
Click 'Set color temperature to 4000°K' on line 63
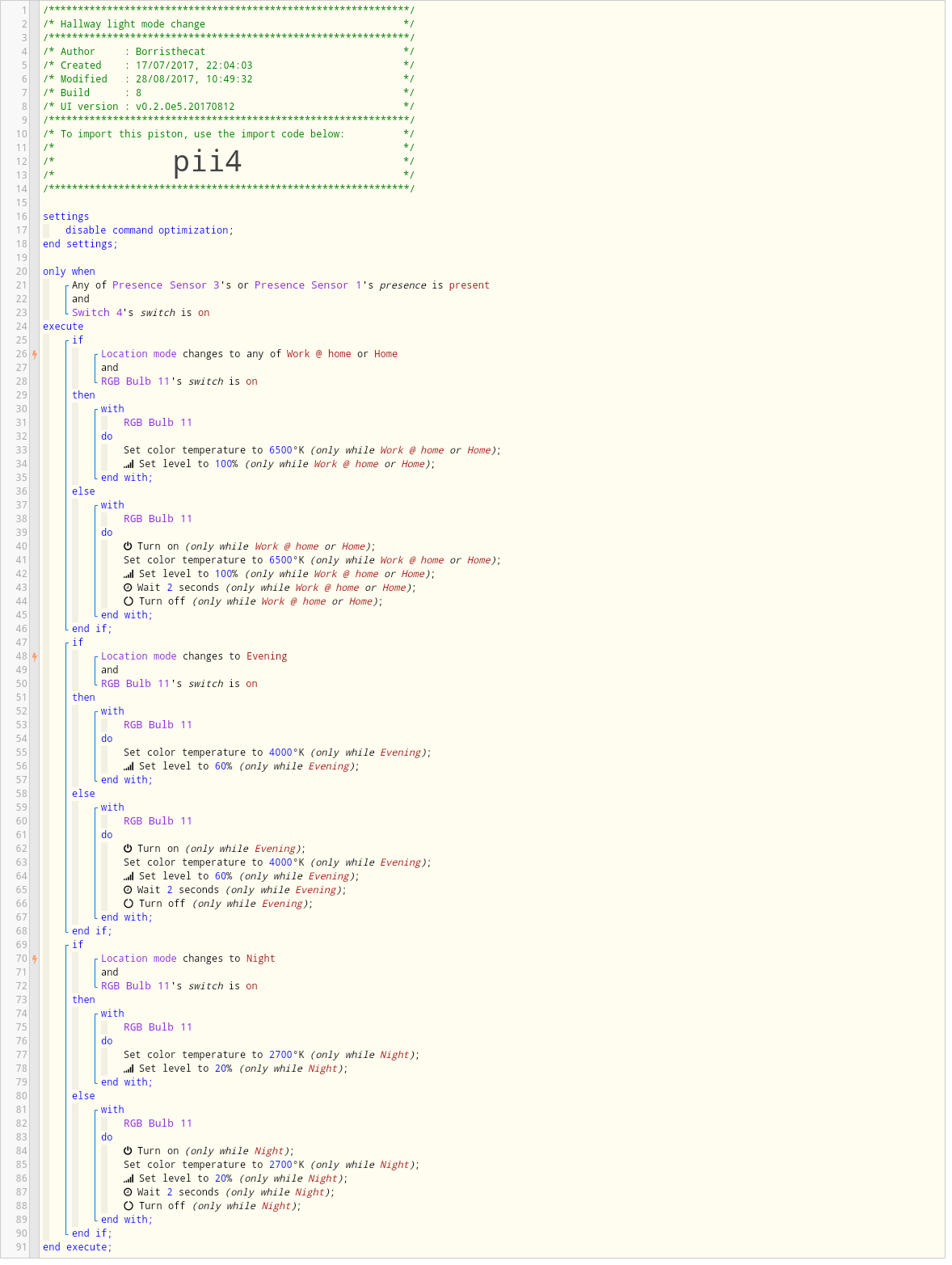214,862
